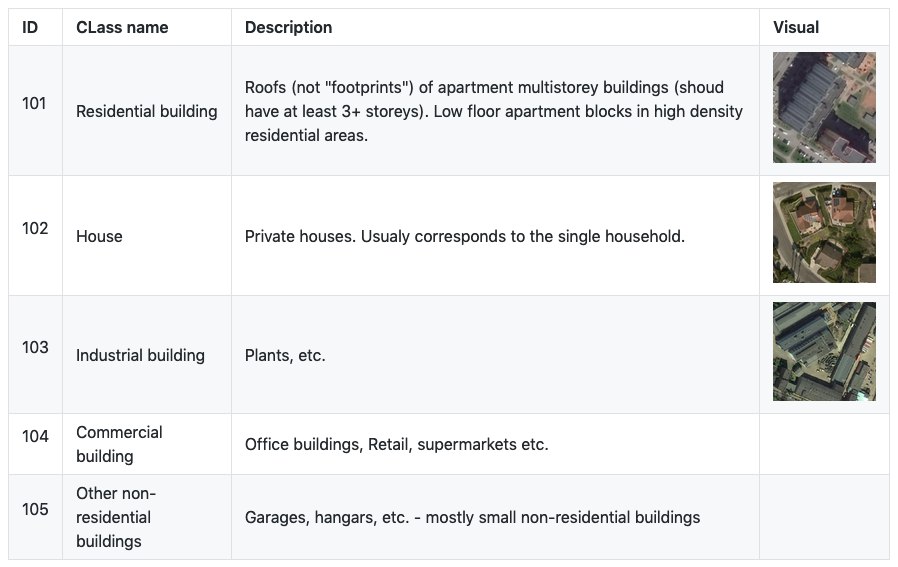Select the Residential building class name

pos(147,111)
